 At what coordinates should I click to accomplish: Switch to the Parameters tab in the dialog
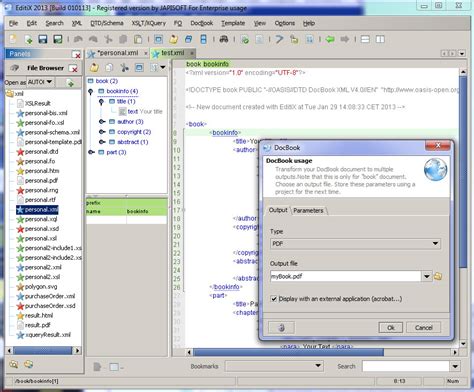click(308, 210)
